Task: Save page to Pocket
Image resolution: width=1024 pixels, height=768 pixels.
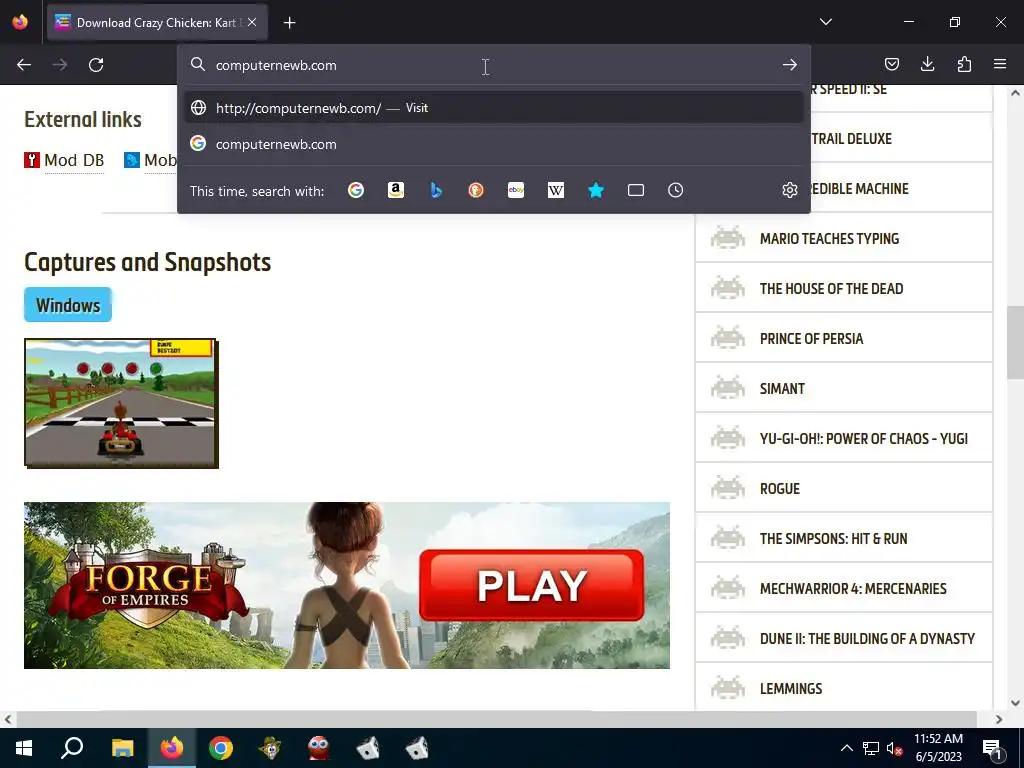Action: pos(891,64)
